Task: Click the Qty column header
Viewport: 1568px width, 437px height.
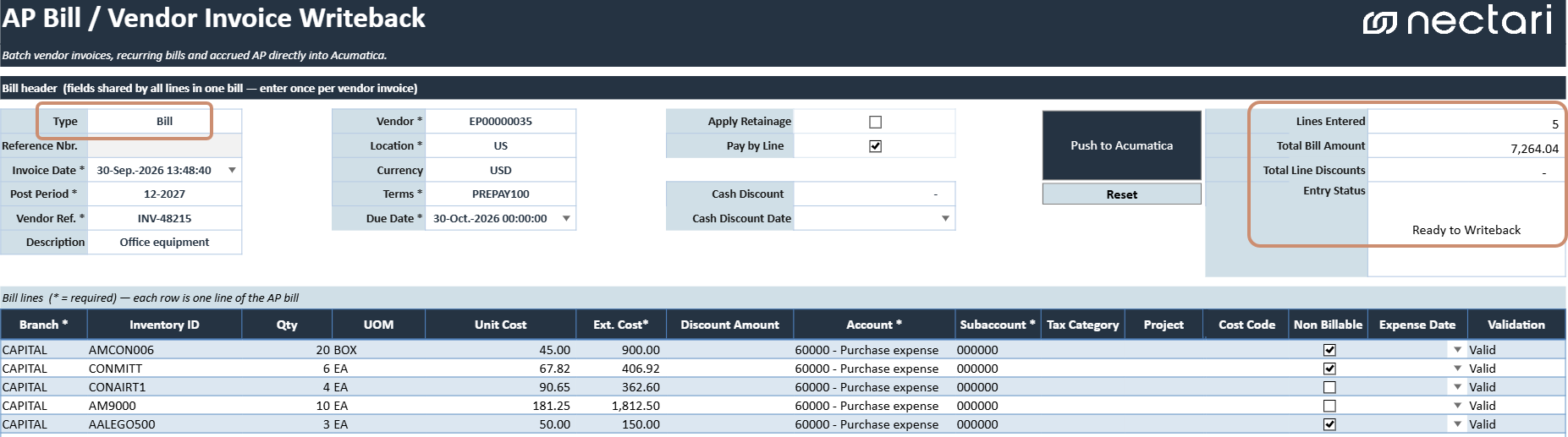Action: [x=287, y=325]
